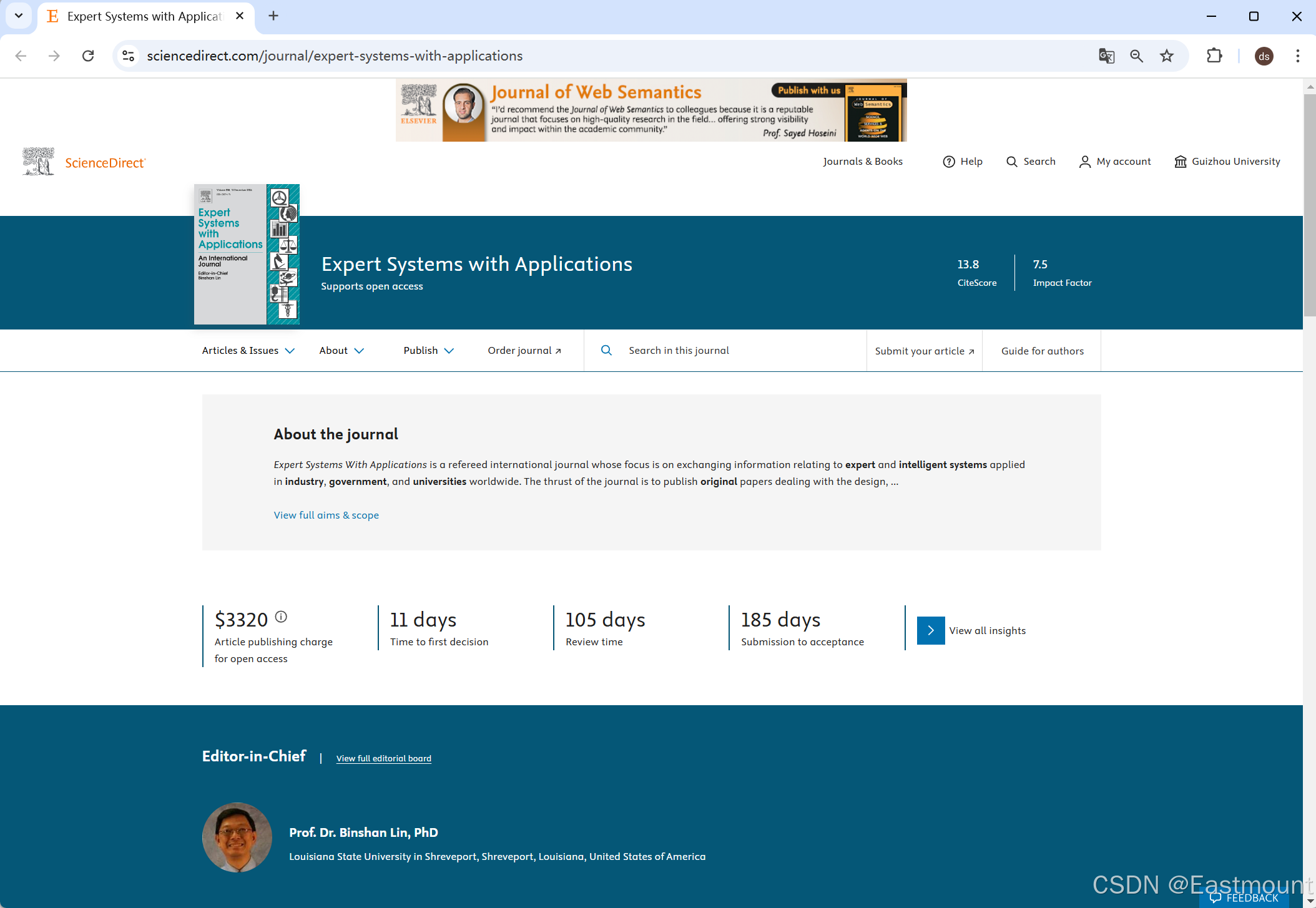Viewport: 1316px width, 908px height.
Task: Expand the Publish dropdown menu
Action: coord(428,351)
